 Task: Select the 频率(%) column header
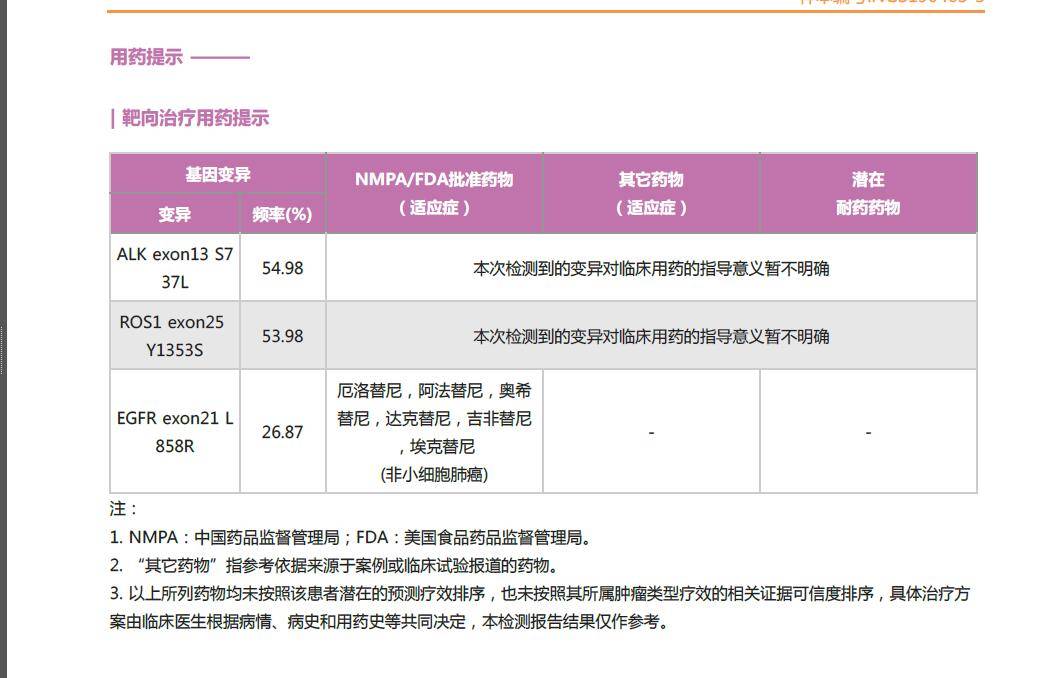click(x=282, y=214)
